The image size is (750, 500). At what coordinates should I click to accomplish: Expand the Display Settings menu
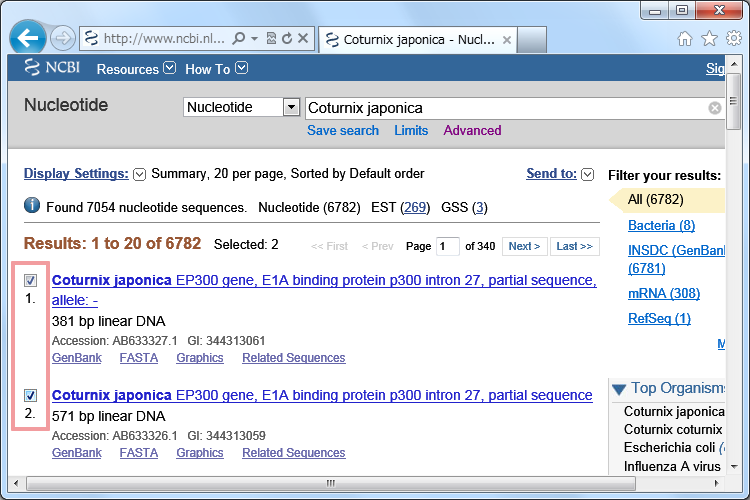(139, 174)
